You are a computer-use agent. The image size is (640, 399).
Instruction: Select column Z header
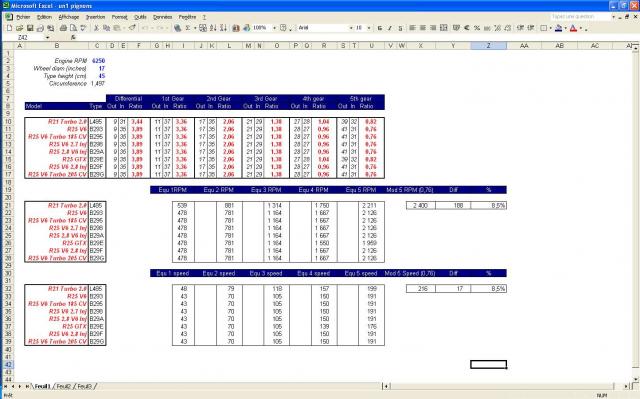pyautogui.click(x=489, y=46)
